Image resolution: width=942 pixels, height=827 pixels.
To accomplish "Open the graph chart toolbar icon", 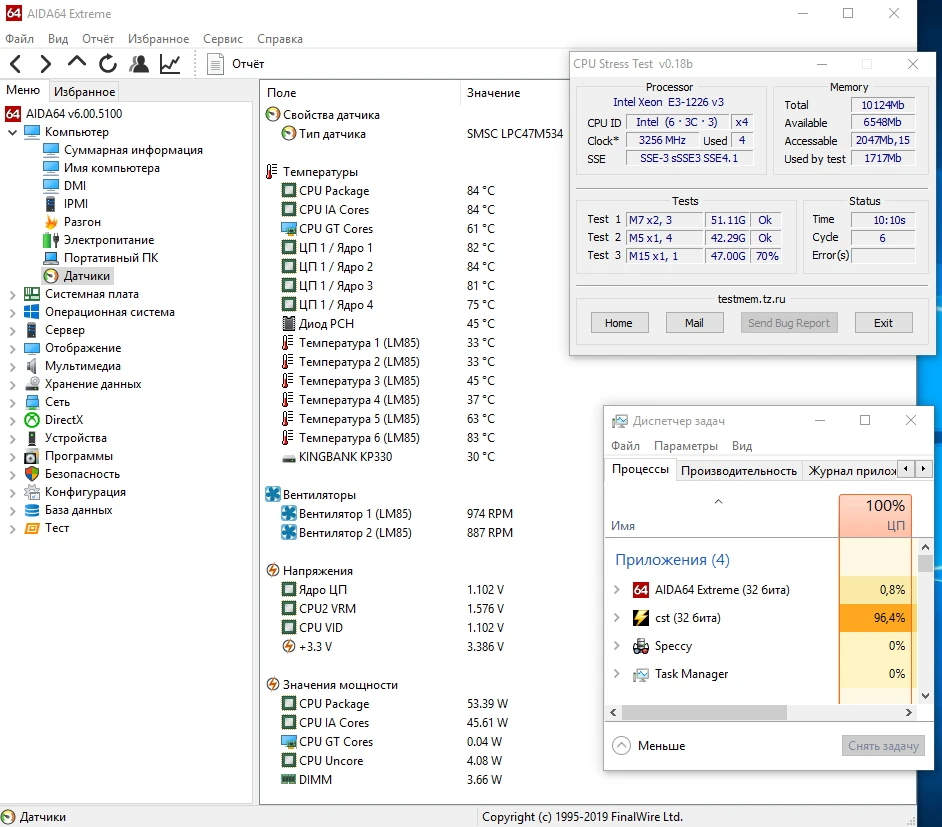I will click(x=170, y=64).
